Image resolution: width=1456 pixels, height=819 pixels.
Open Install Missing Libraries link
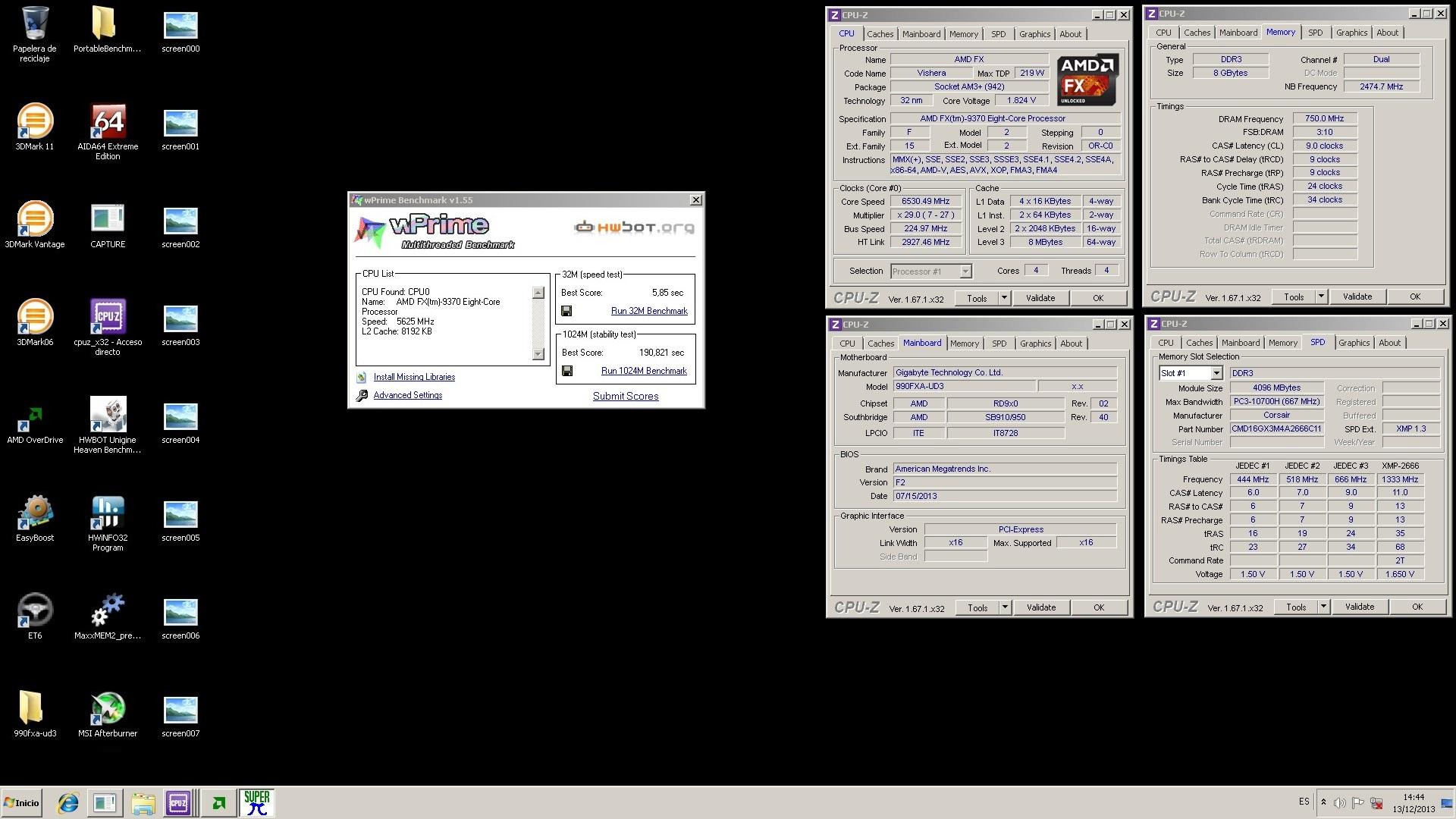pyautogui.click(x=414, y=377)
